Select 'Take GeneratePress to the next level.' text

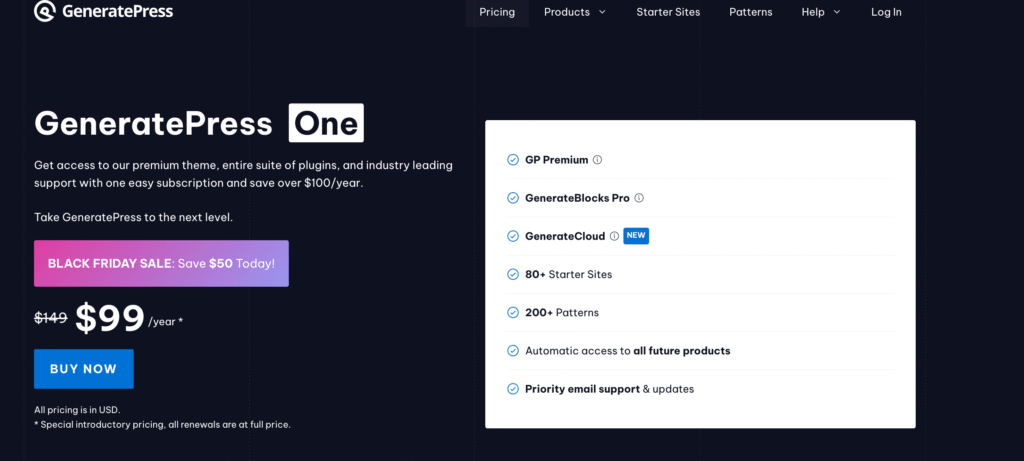pyautogui.click(x=133, y=217)
